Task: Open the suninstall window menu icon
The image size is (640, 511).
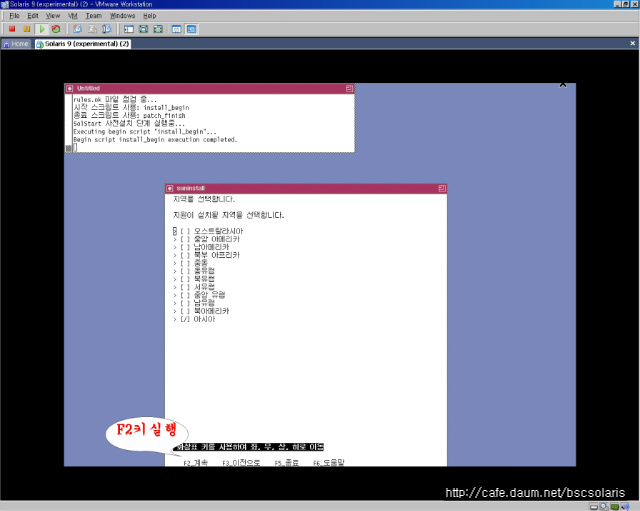Action: click(170, 188)
